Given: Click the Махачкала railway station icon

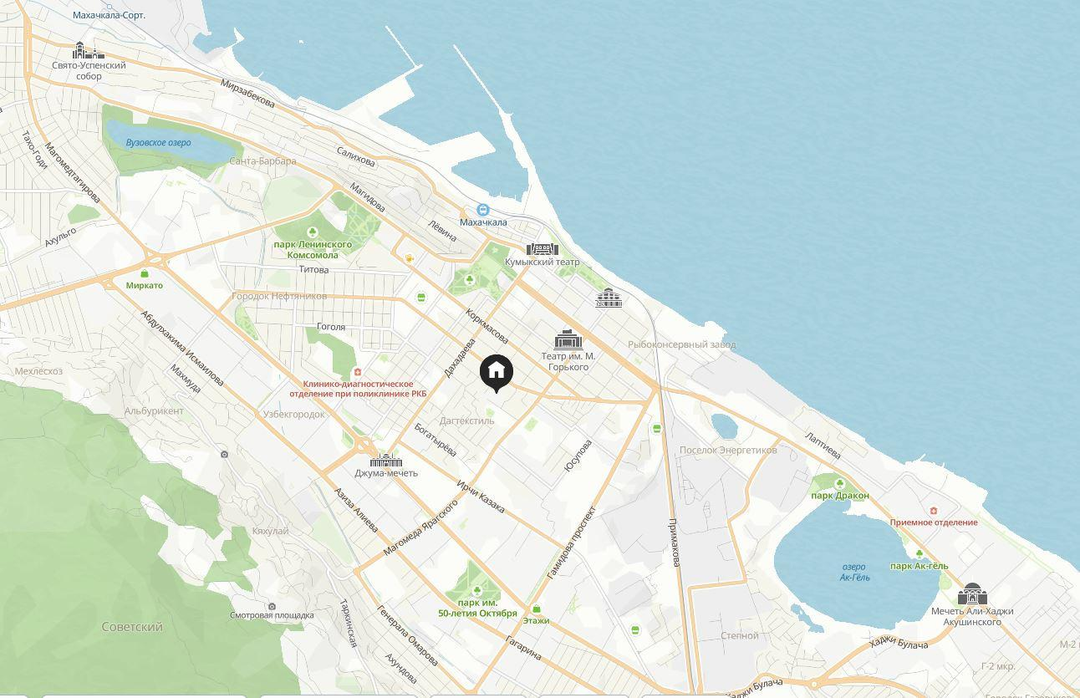Looking at the screenshot, I should [x=484, y=210].
